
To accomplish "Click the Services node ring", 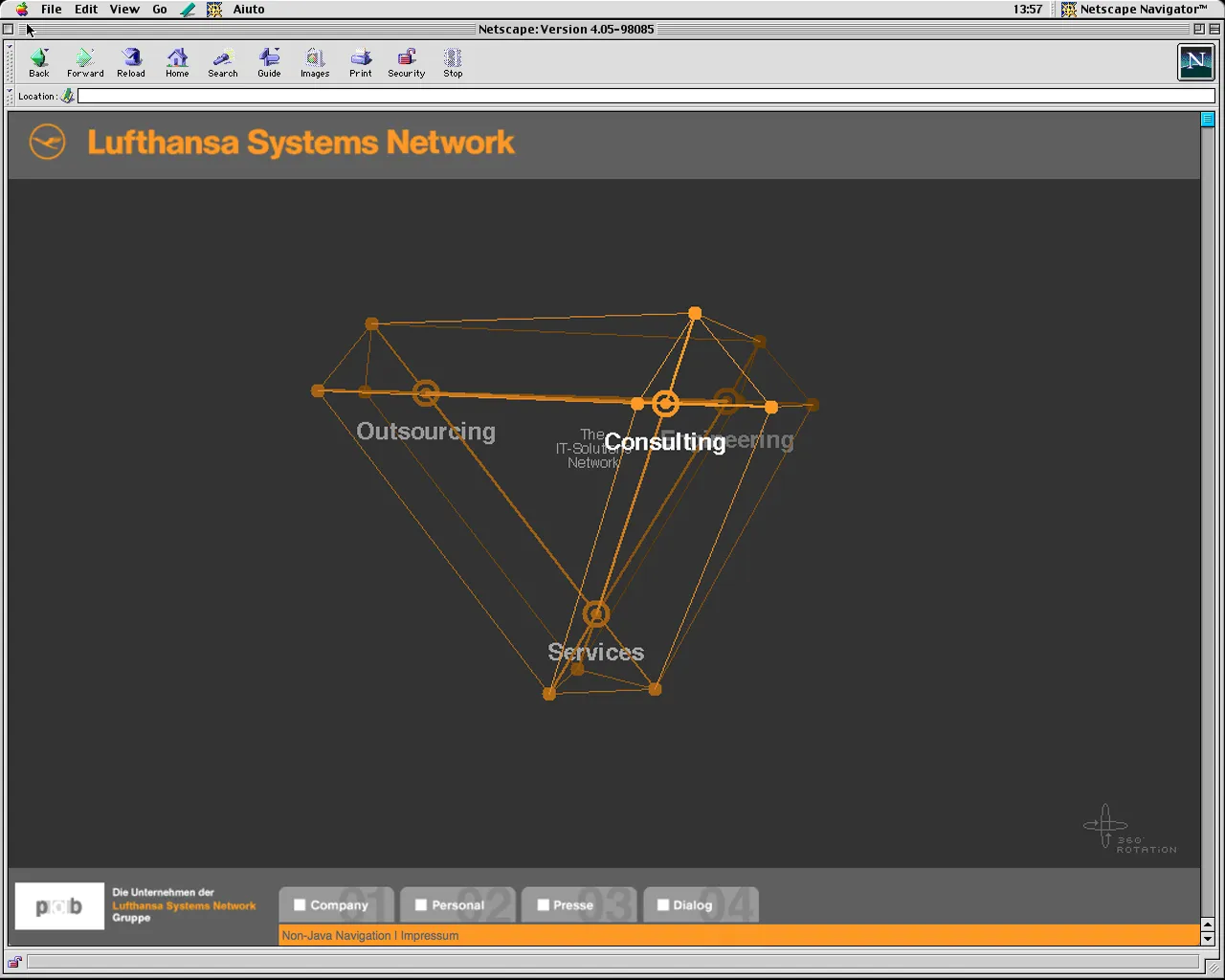I will point(596,613).
